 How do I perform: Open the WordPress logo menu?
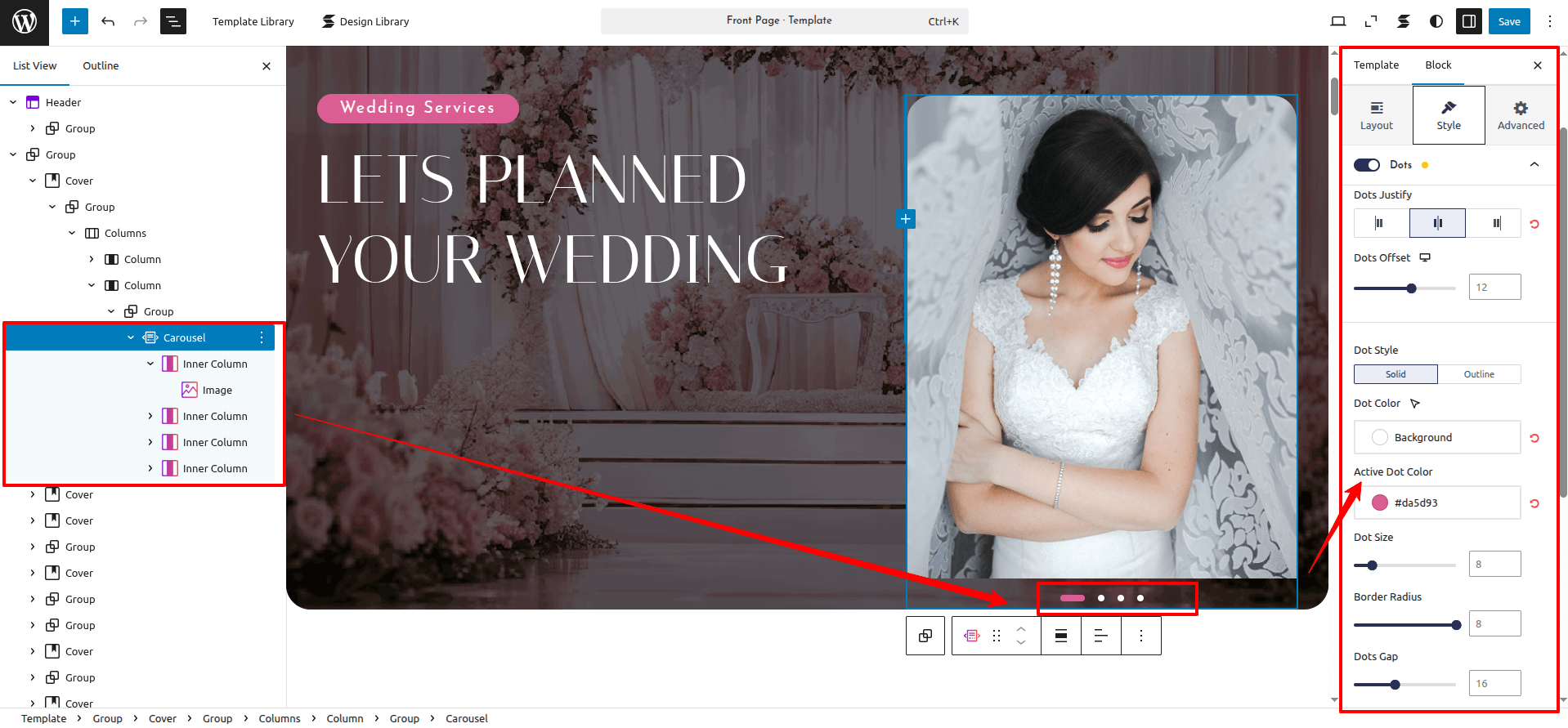tap(25, 22)
